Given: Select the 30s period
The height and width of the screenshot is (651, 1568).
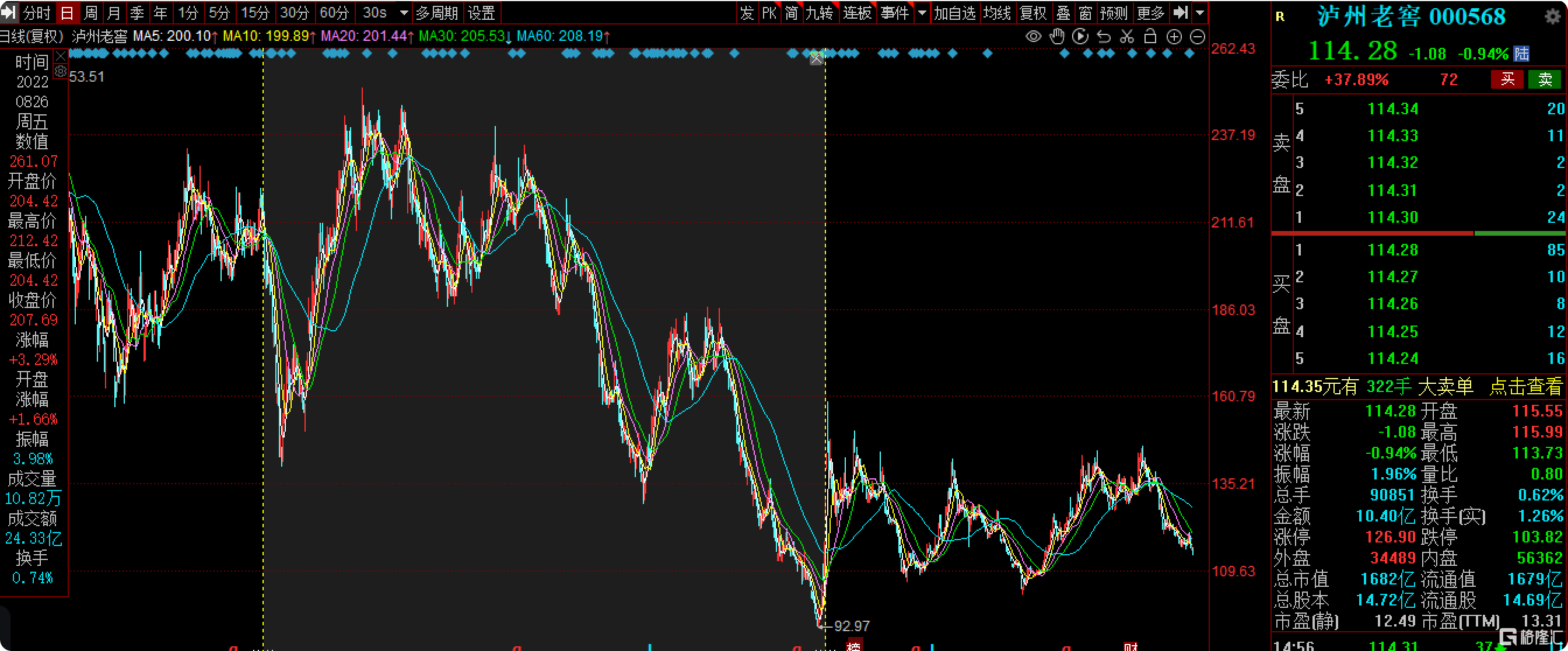Looking at the screenshot, I should 374,13.
